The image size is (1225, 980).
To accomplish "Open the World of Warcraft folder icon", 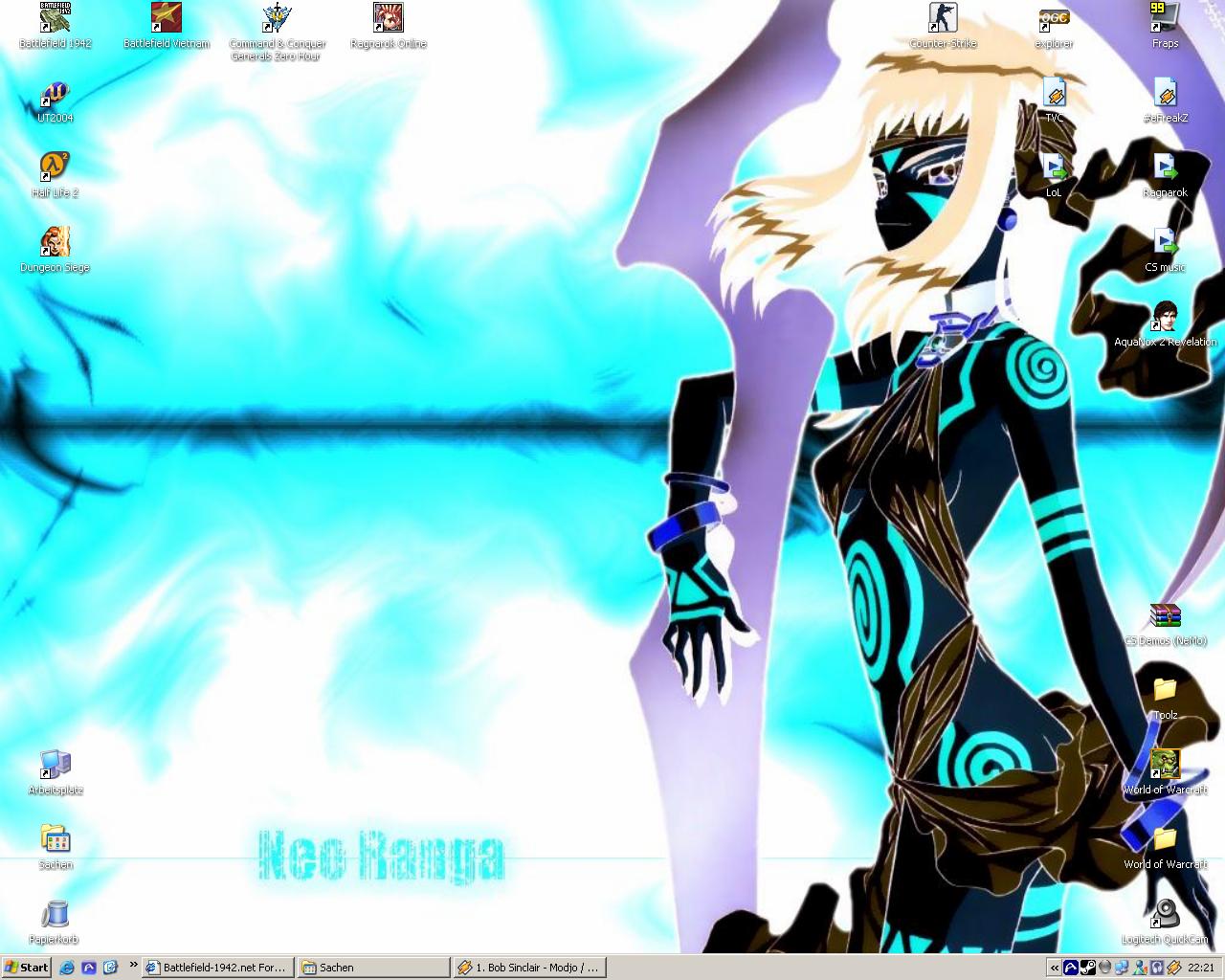I will point(1165,847).
